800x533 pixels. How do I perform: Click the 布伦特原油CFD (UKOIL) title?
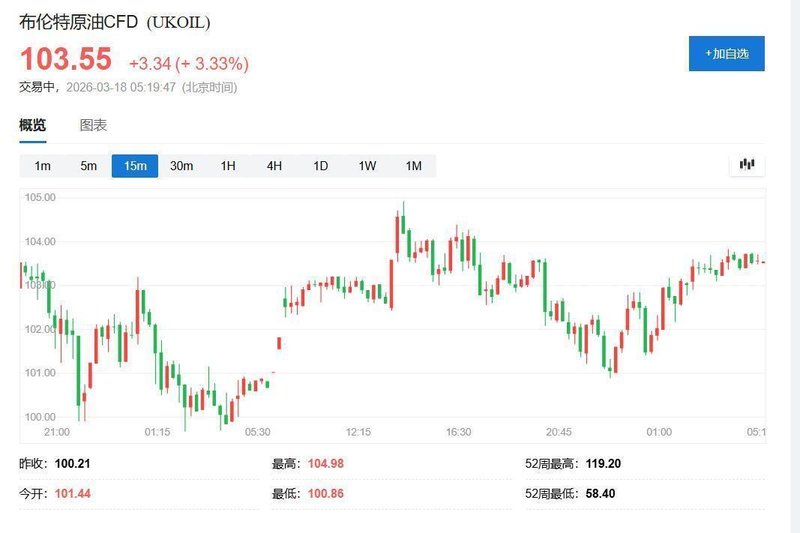115,21
